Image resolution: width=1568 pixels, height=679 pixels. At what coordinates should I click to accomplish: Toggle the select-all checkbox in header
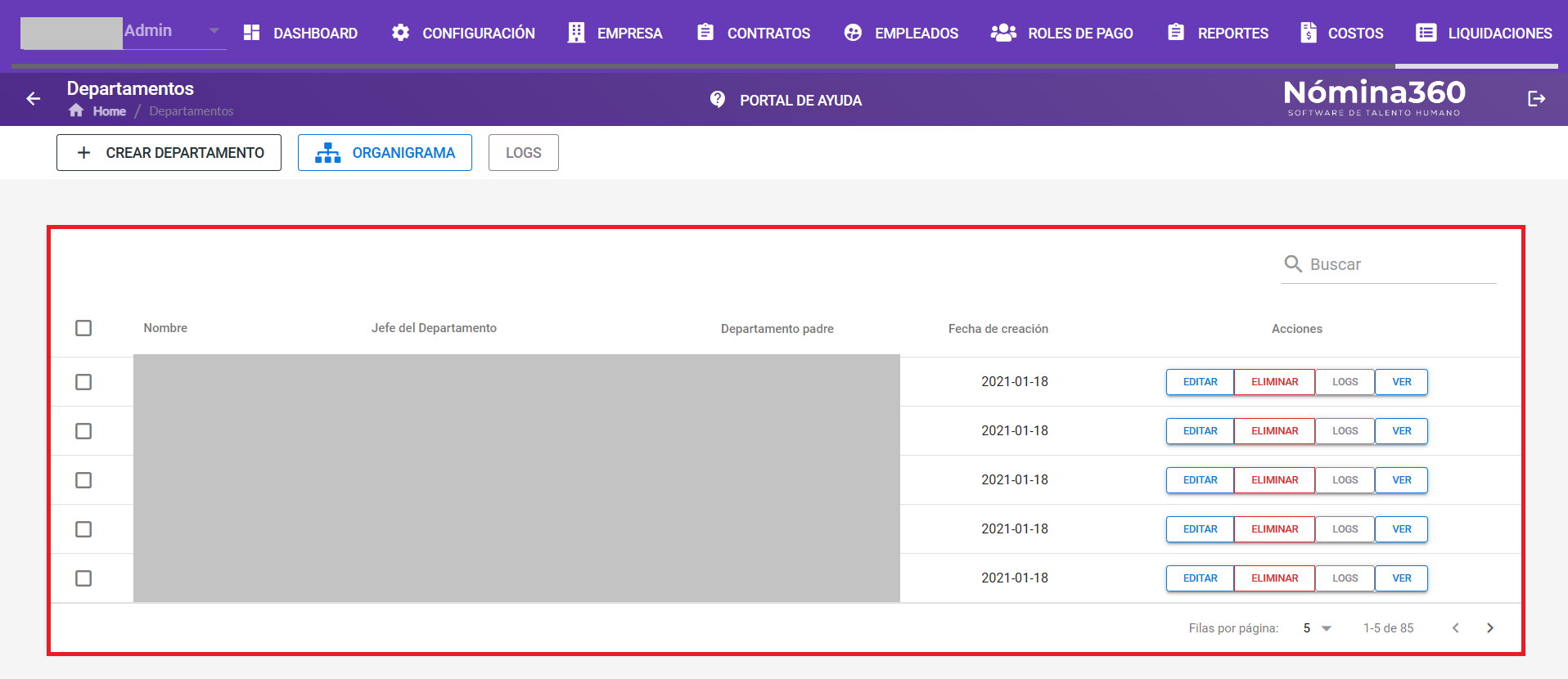[83, 328]
